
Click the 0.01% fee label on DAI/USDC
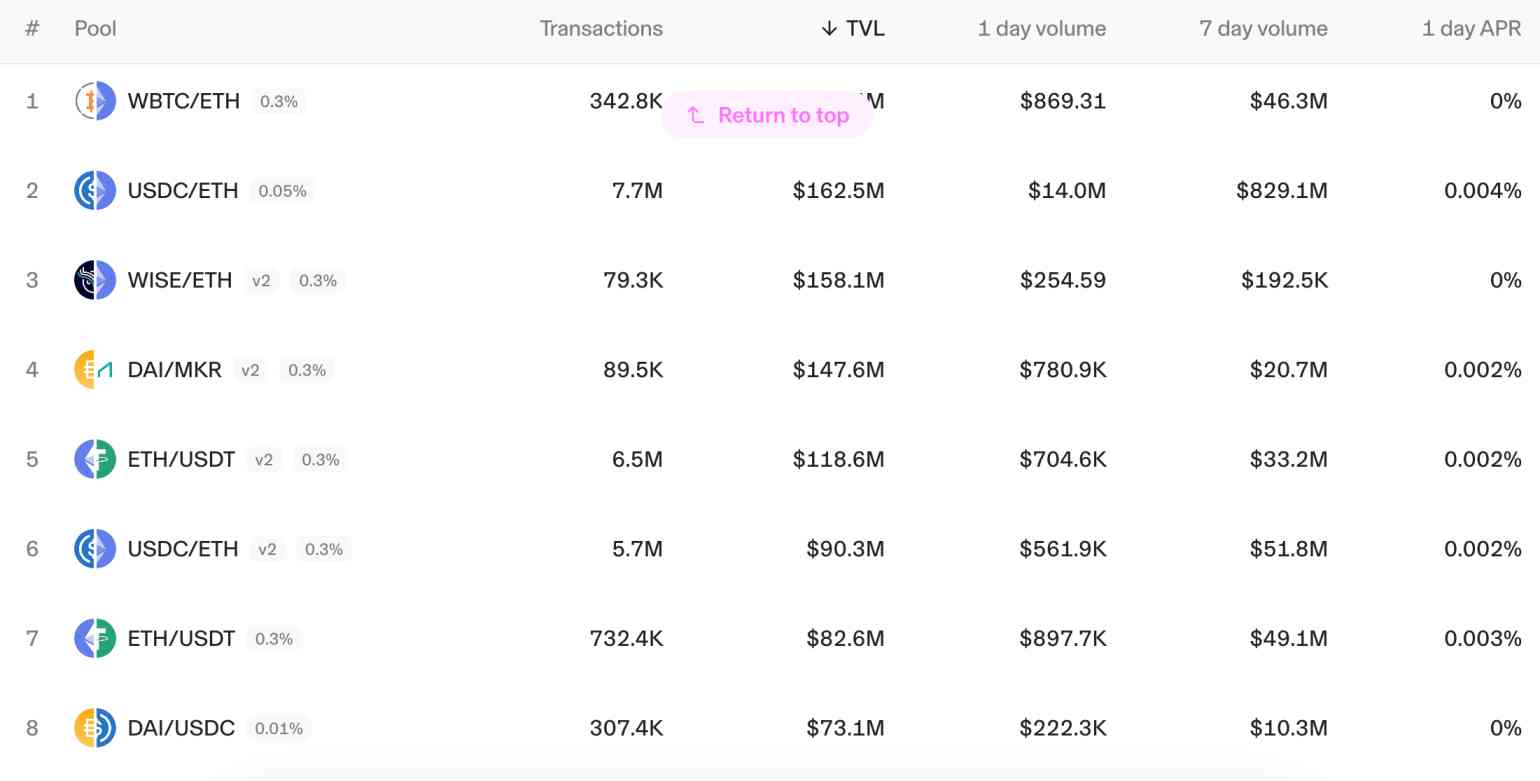(275, 729)
